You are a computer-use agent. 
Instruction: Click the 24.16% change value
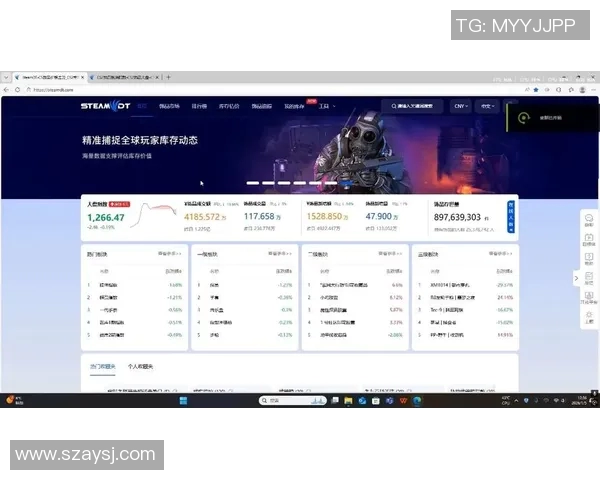(x=505, y=297)
